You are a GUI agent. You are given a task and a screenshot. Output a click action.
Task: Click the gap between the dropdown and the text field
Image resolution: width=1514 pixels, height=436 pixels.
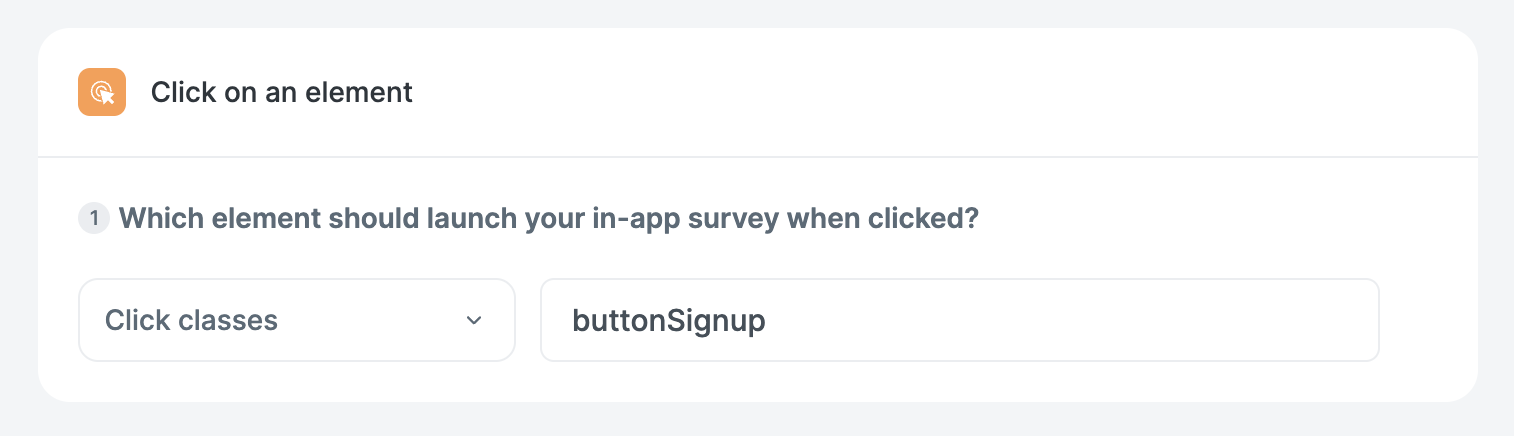pyautogui.click(x=528, y=320)
